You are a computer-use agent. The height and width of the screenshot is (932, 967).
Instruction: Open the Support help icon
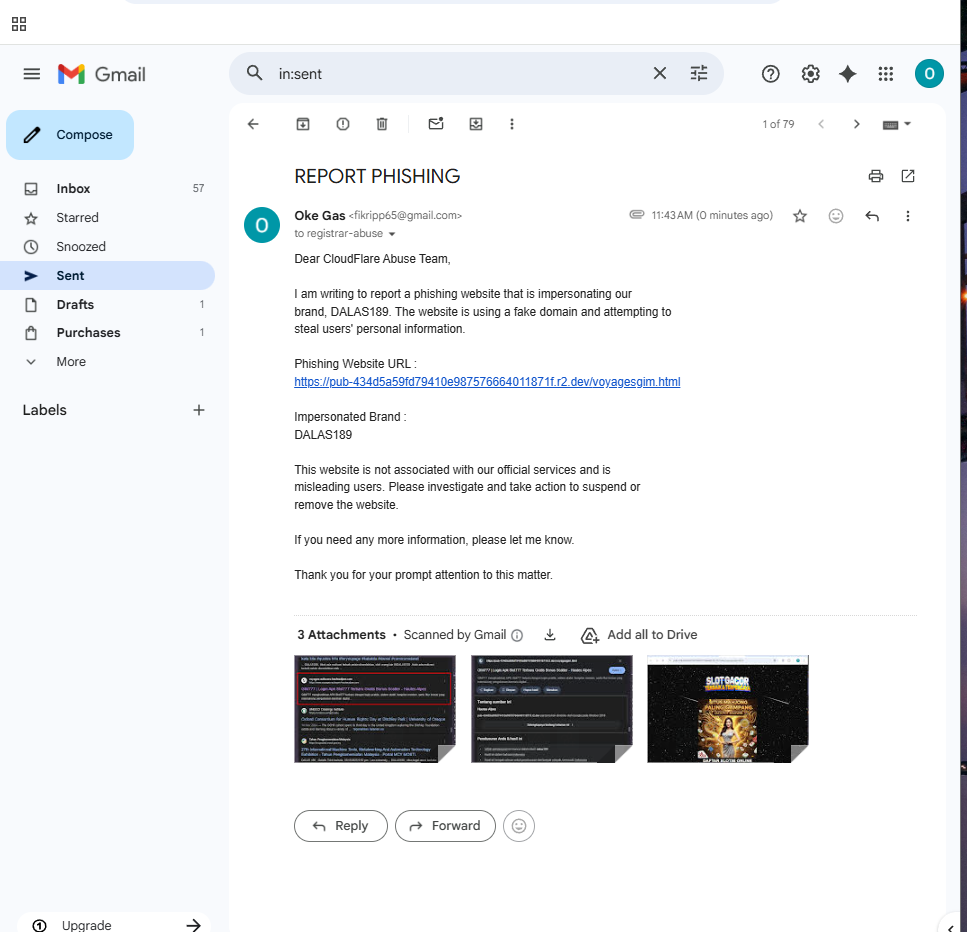[x=770, y=74]
